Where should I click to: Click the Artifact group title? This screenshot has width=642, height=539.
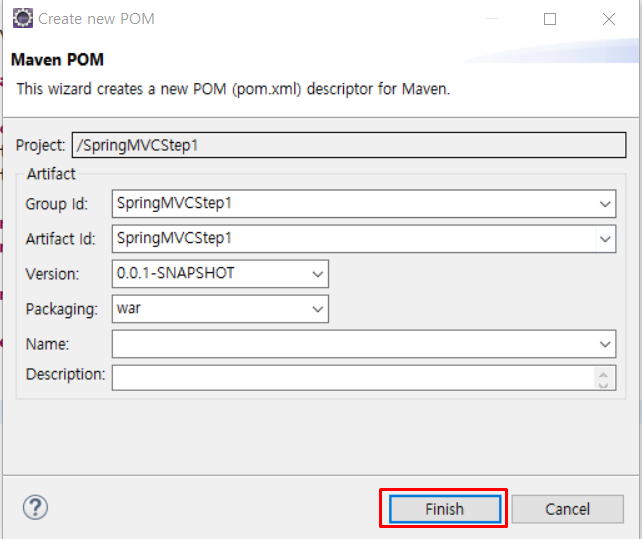click(x=51, y=174)
